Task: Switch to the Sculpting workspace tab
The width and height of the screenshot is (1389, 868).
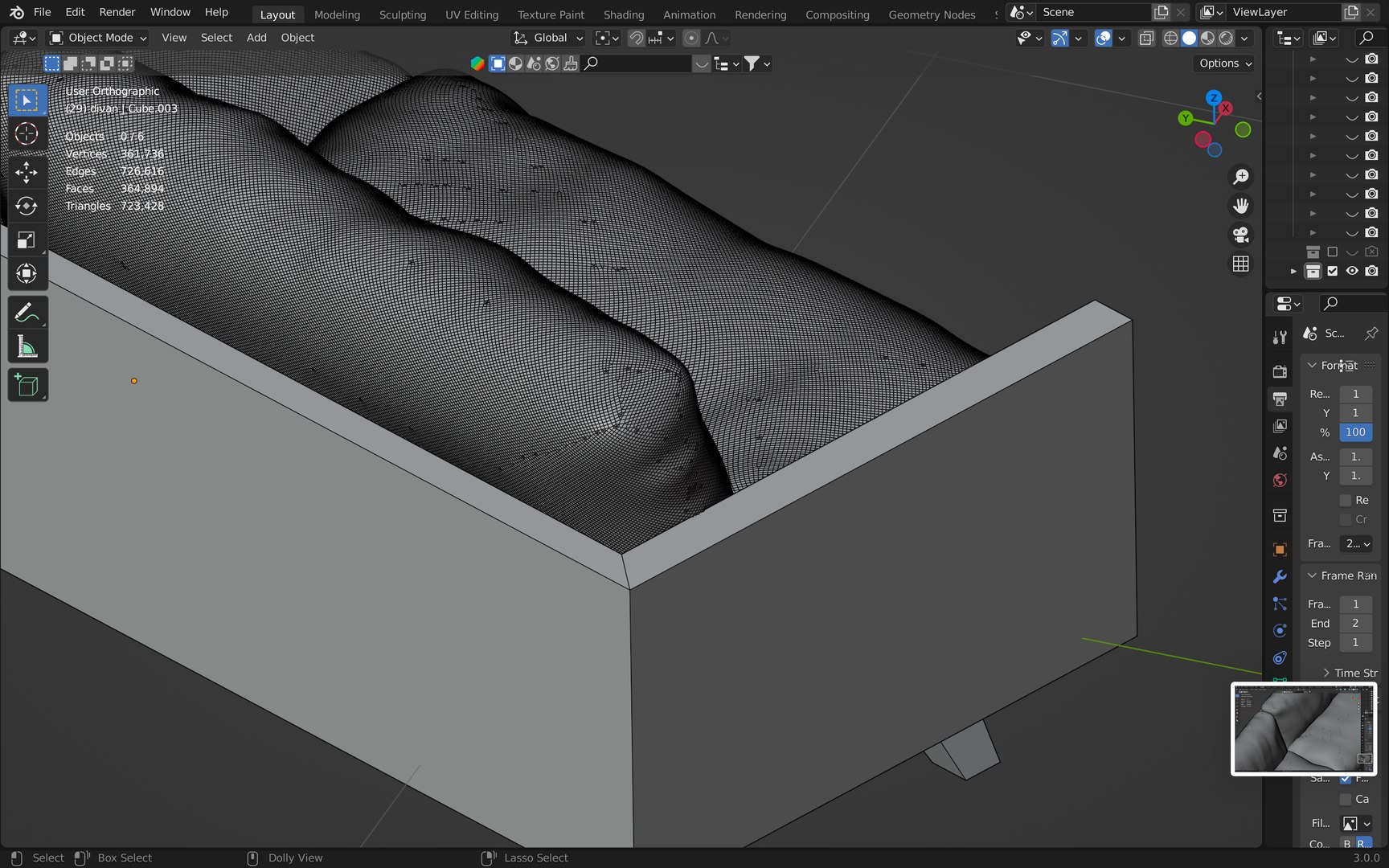Action: tap(403, 14)
